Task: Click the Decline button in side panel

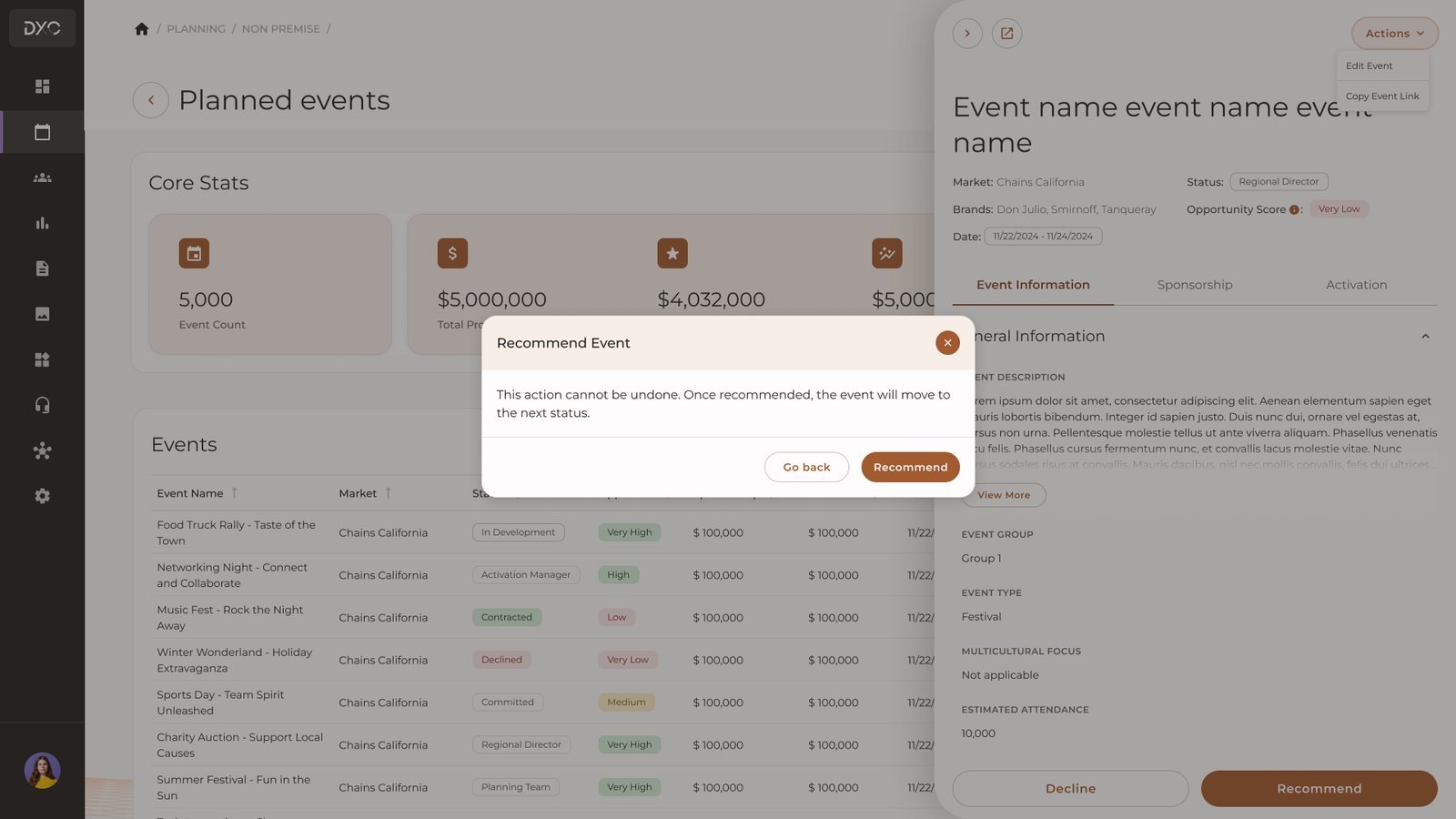Action: (1070, 788)
